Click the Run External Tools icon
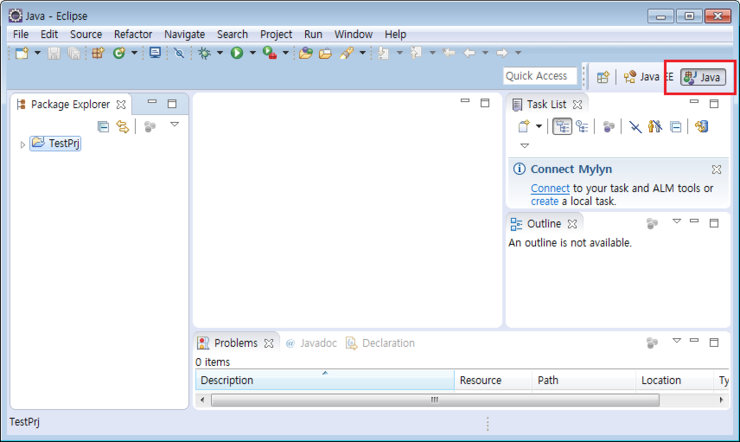This screenshot has height=442, width=740. pyautogui.click(x=269, y=53)
